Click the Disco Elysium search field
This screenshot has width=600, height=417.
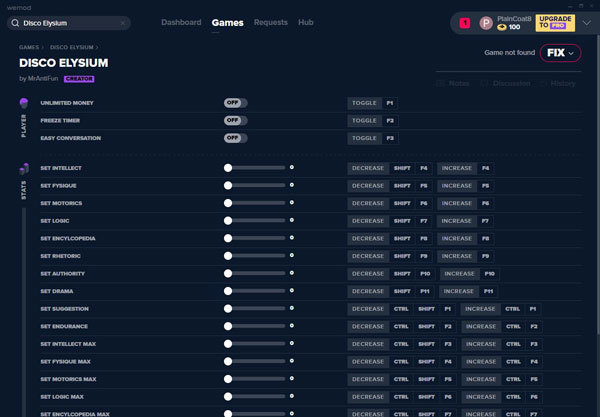point(69,23)
